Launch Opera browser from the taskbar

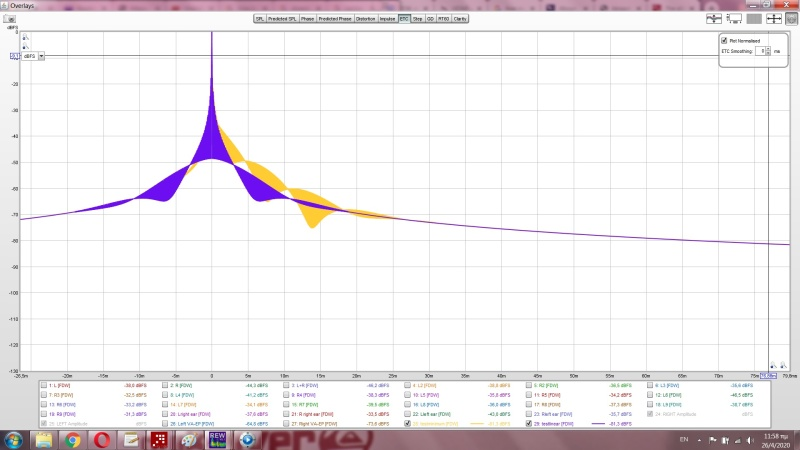(x=102, y=439)
